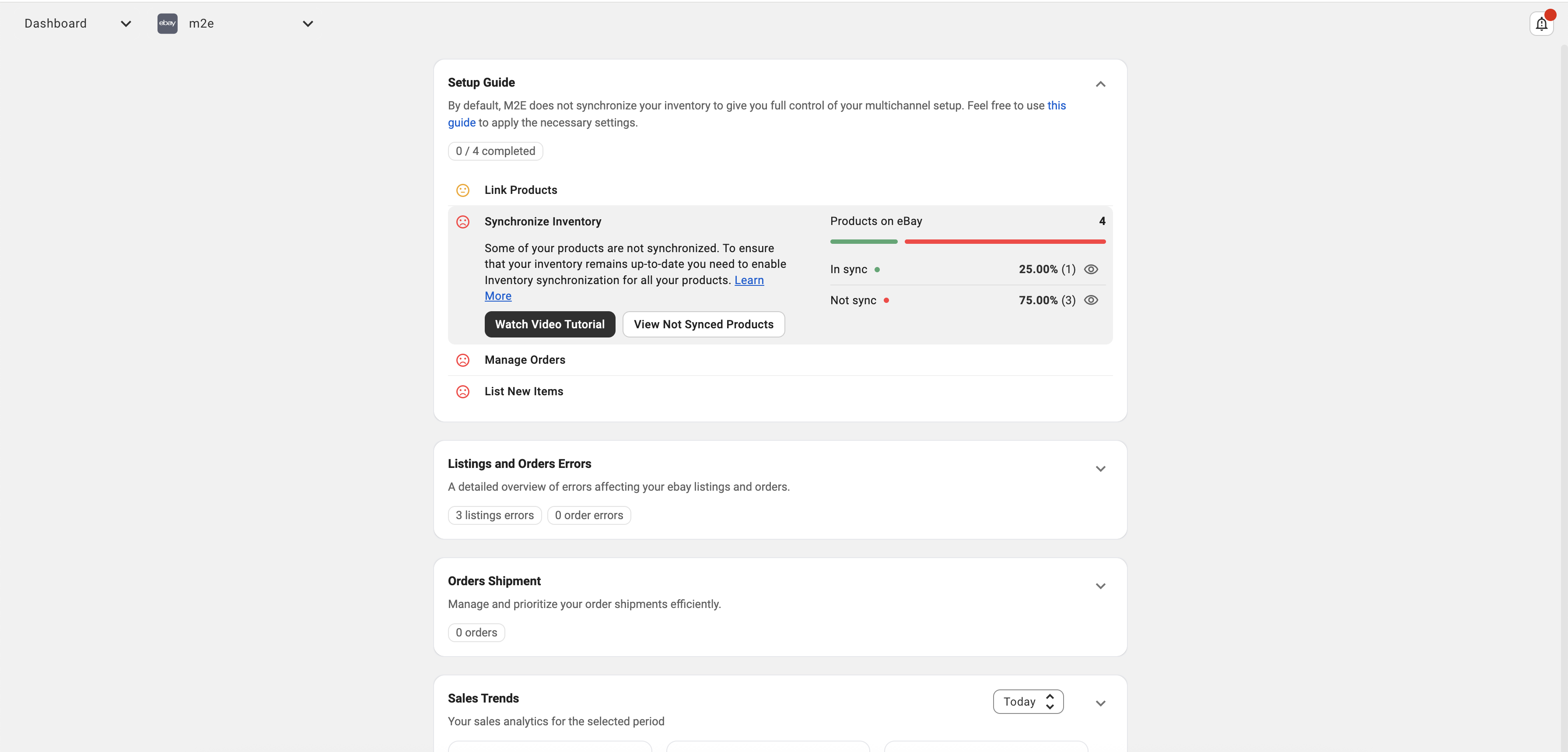Viewport: 1568px width, 752px height.
Task: Open the List New Items step
Action: 524,391
